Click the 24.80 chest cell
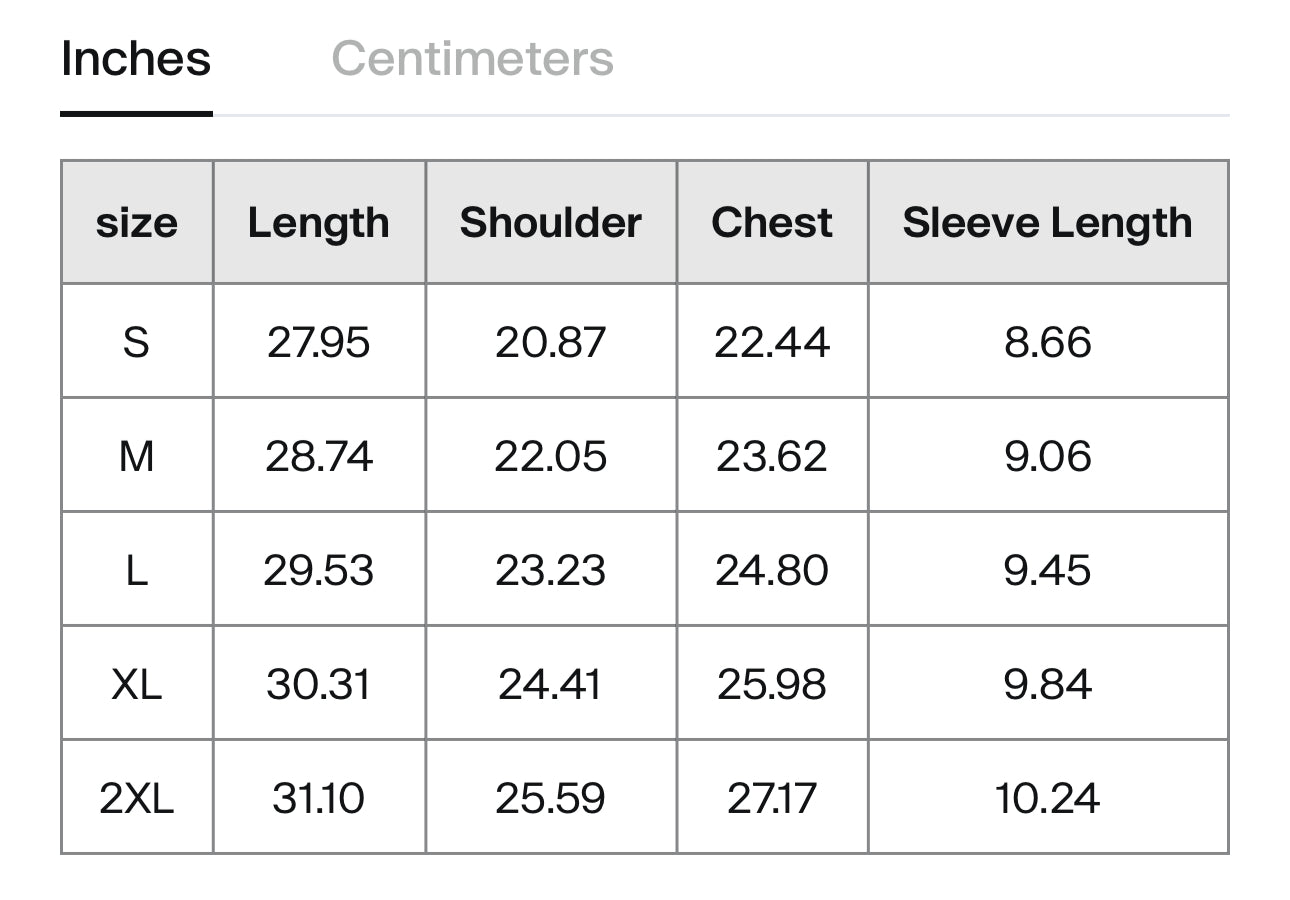Screen dimensions: 1290x900 (772, 570)
